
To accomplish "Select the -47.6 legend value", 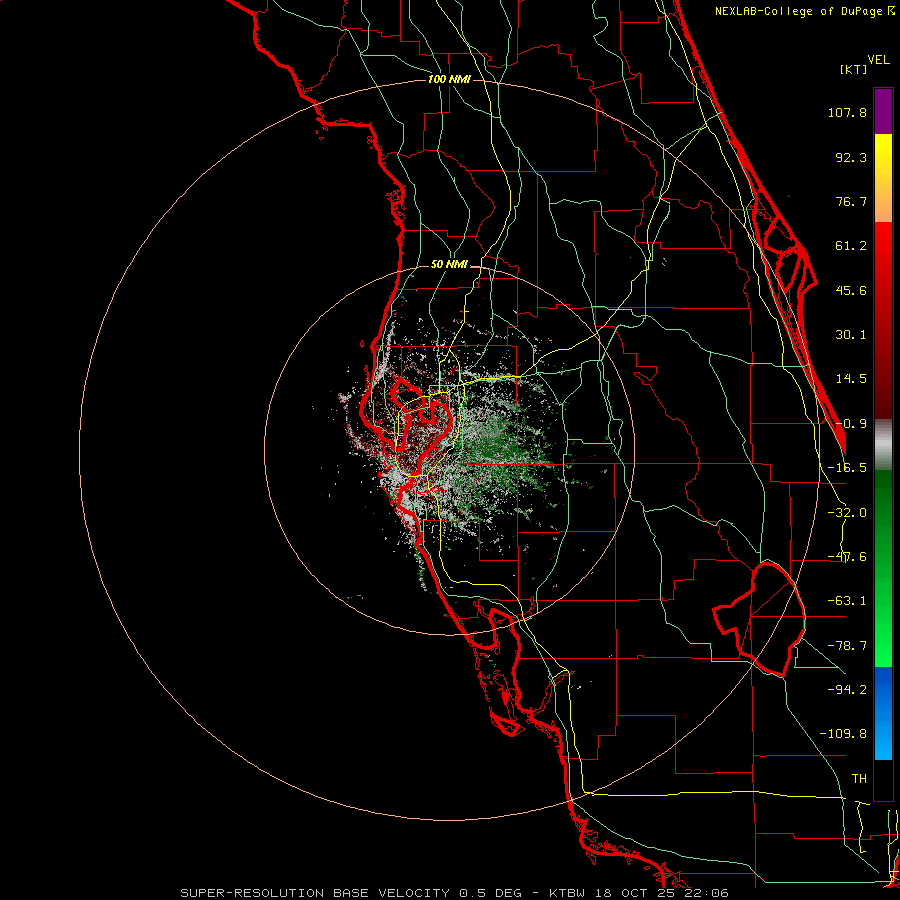I will pyautogui.click(x=847, y=557).
